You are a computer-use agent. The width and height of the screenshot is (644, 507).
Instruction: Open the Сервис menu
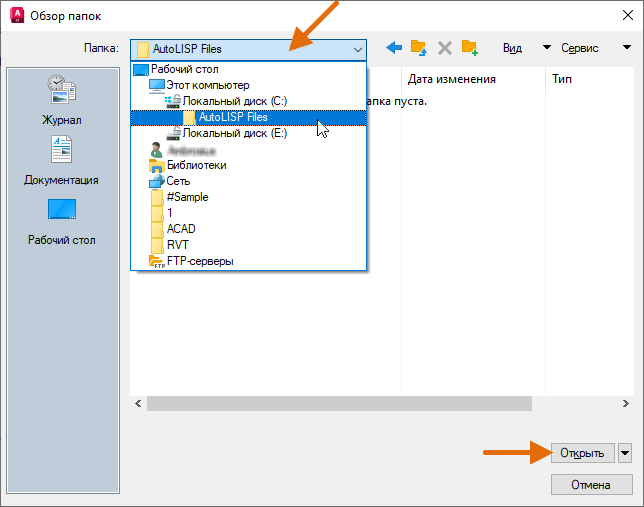click(x=580, y=48)
